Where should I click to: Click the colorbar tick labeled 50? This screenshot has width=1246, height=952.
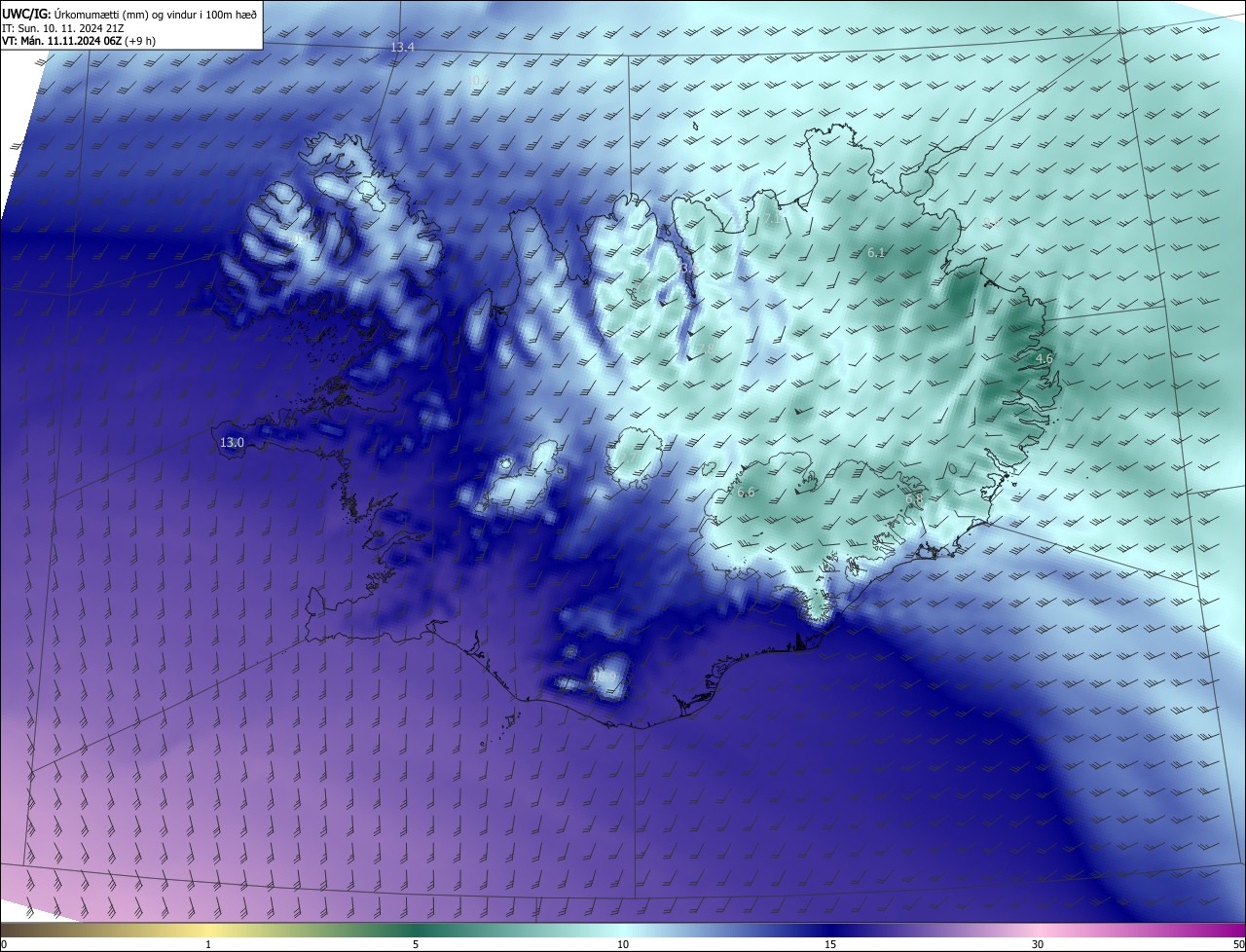1238,944
